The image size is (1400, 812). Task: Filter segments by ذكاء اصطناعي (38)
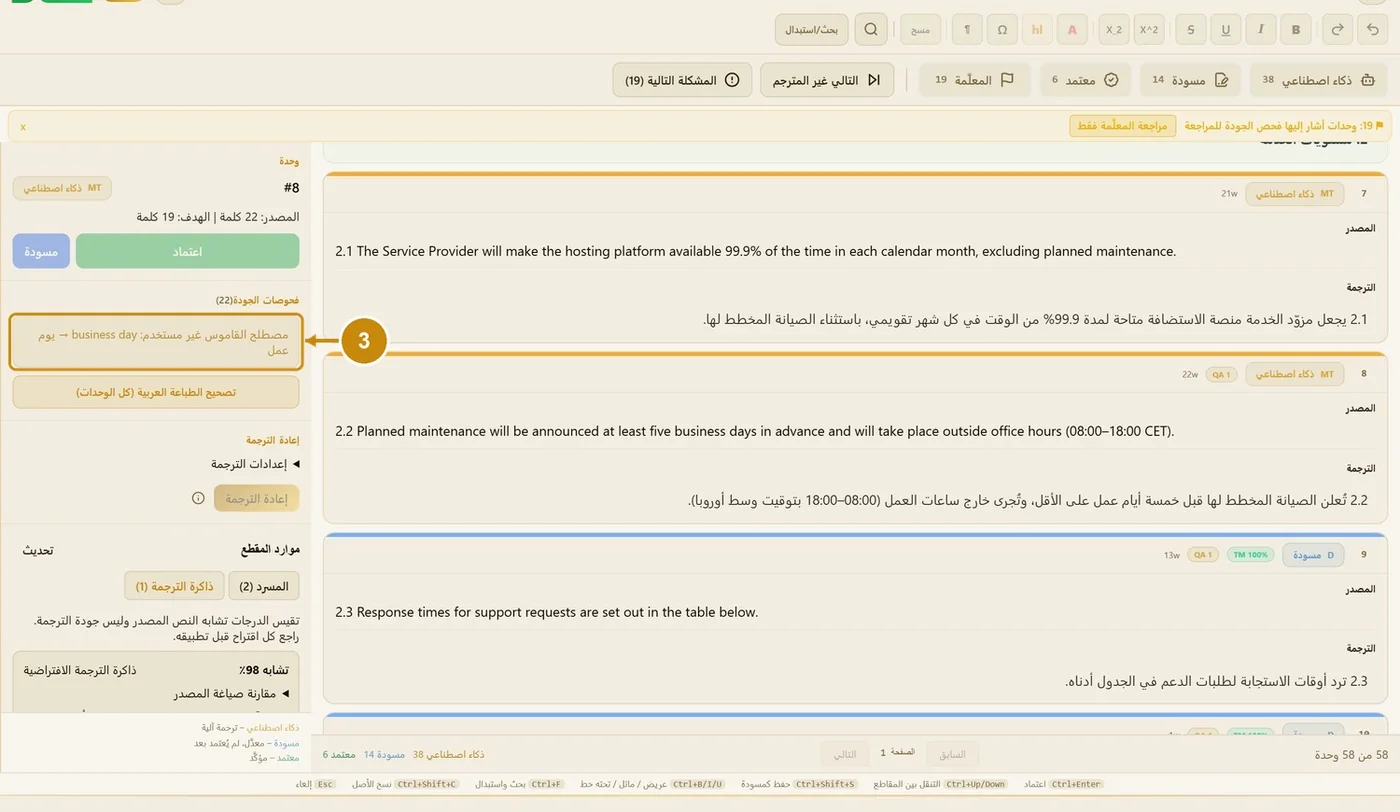pyautogui.click(x=1319, y=80)
